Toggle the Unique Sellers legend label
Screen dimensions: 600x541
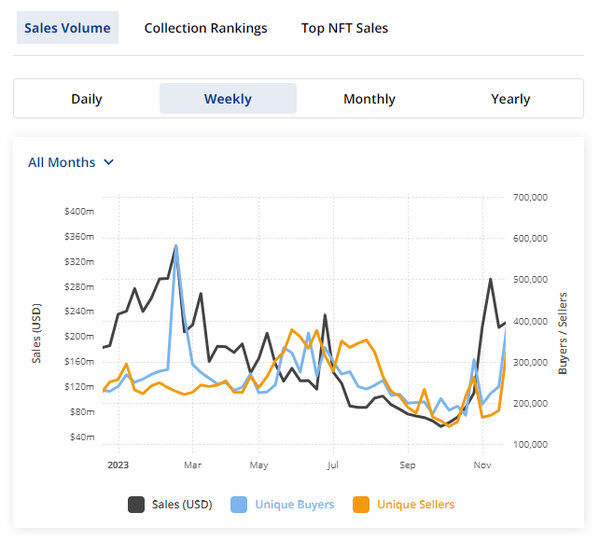tap(415, 505)
